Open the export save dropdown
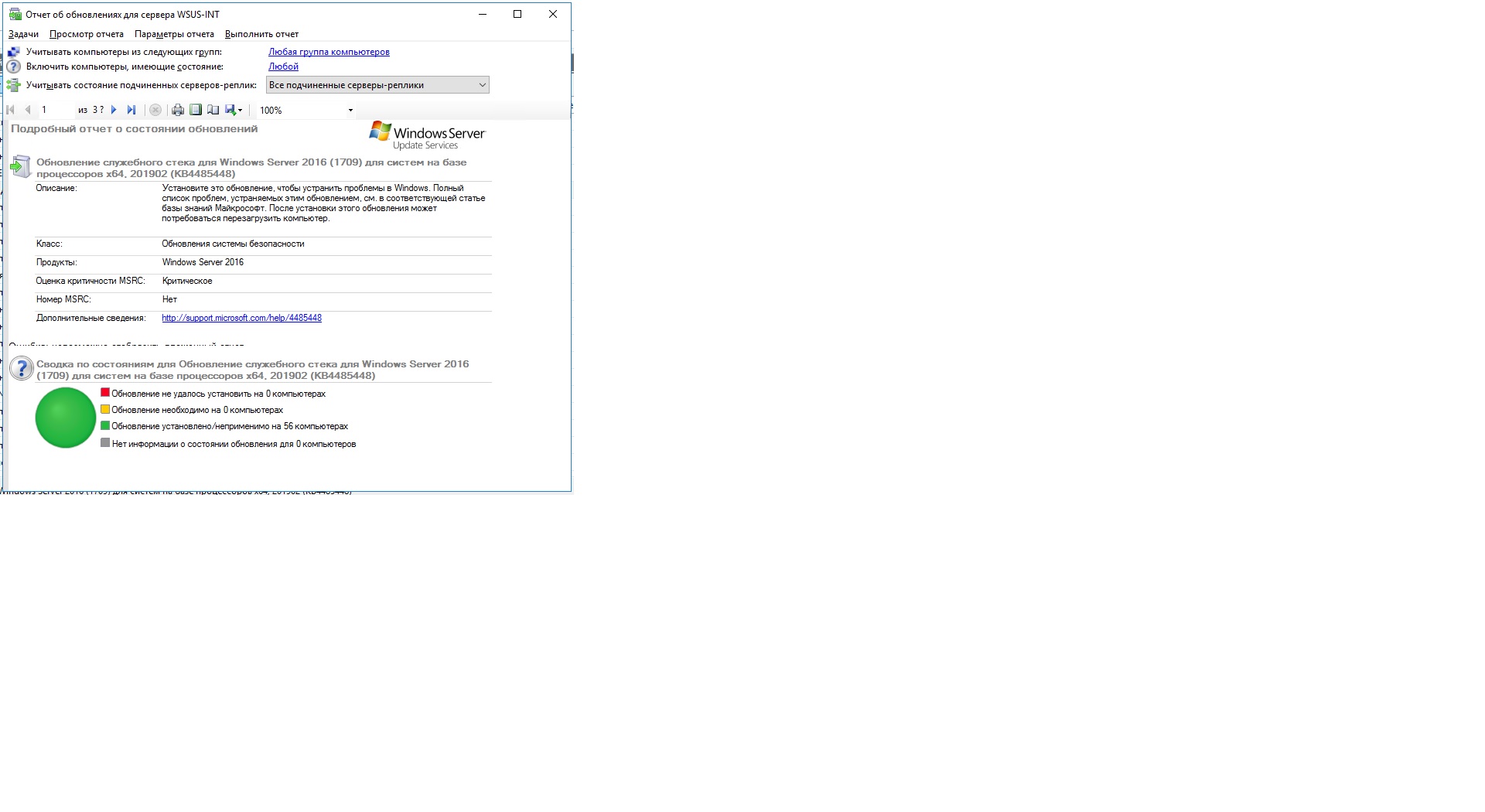1485x812 pixels. pos(234,110)
